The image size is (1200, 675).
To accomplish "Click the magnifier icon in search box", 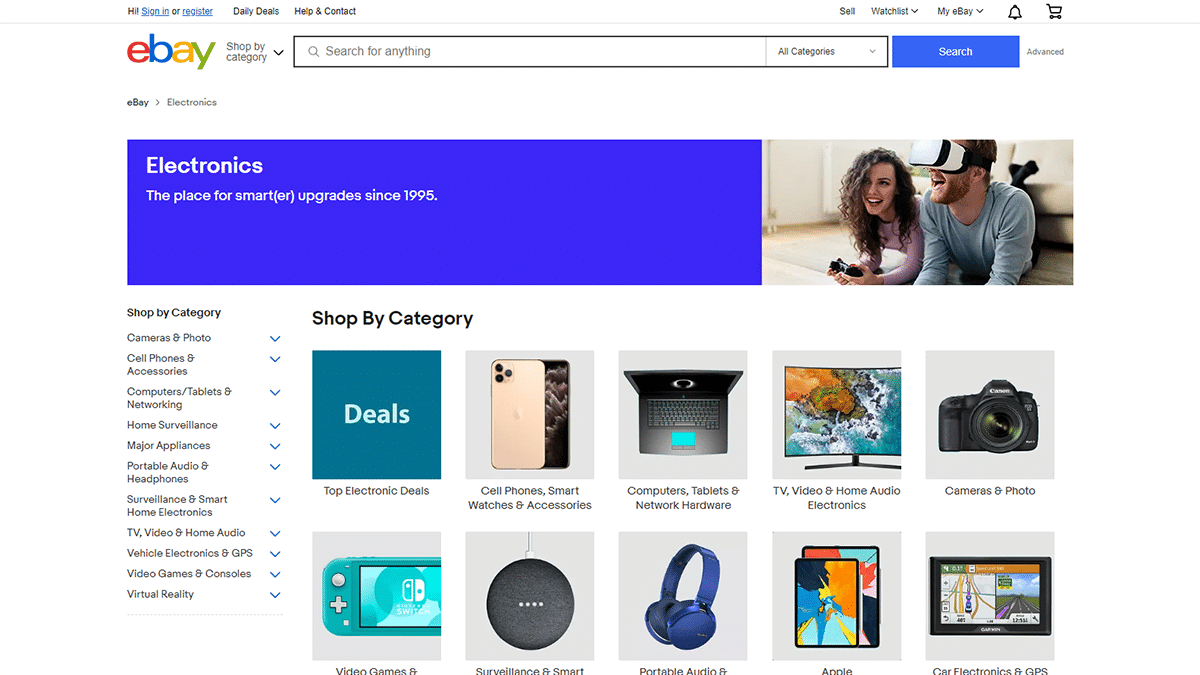I will 313,52.
